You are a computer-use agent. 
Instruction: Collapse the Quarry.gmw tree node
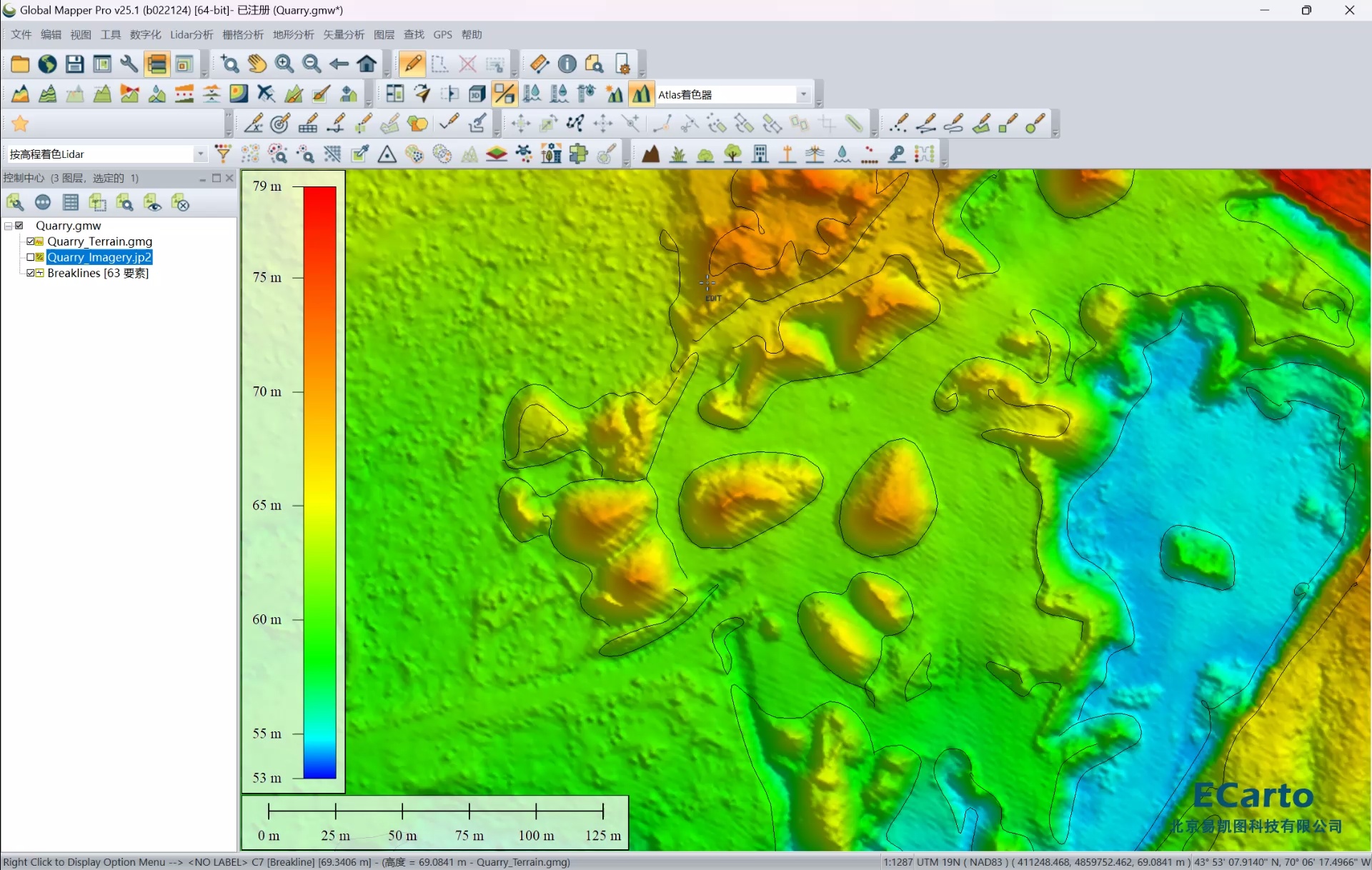point(8,226)
